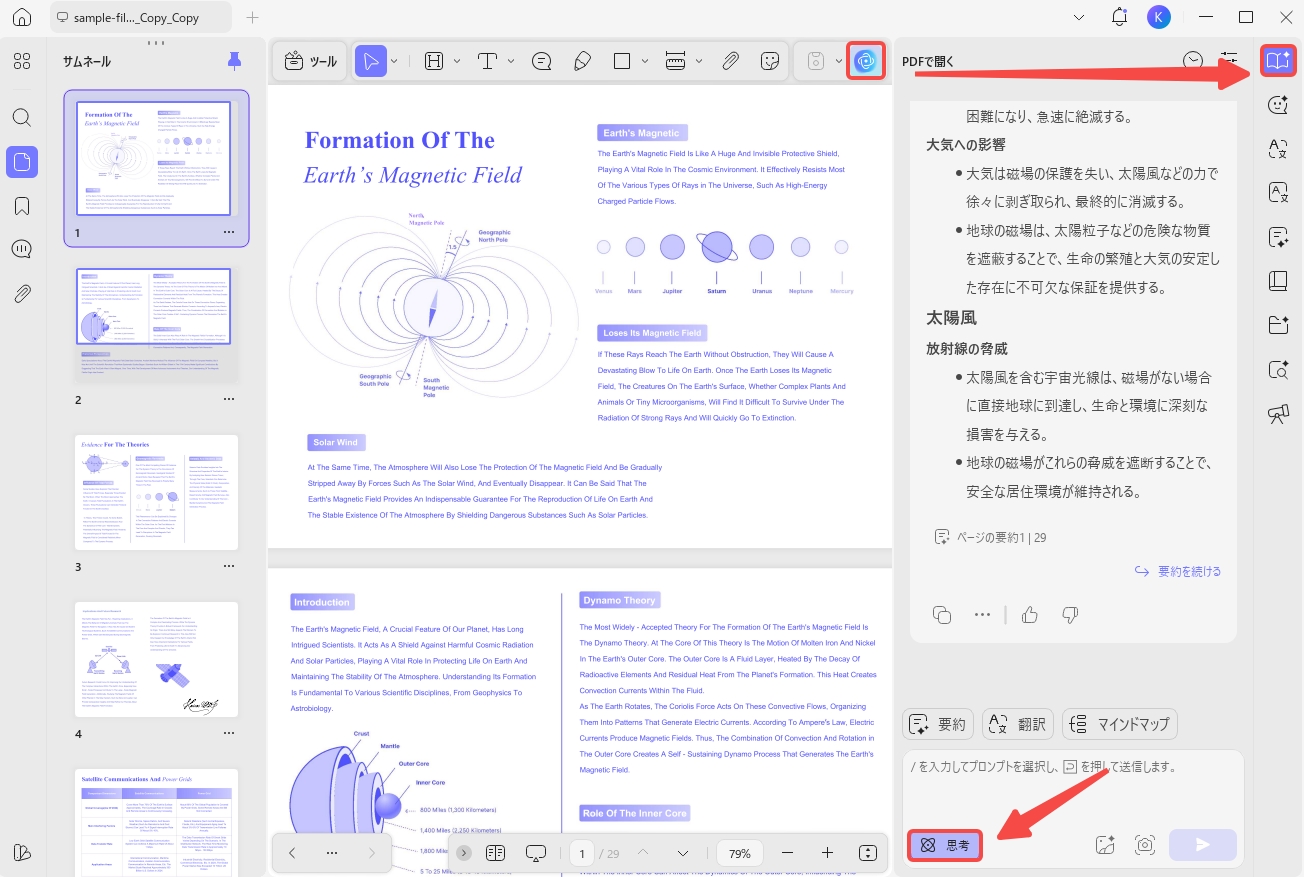Expand the H highlight tool dropdown
The image size is (1304, 877).
[x=457, y=61]
